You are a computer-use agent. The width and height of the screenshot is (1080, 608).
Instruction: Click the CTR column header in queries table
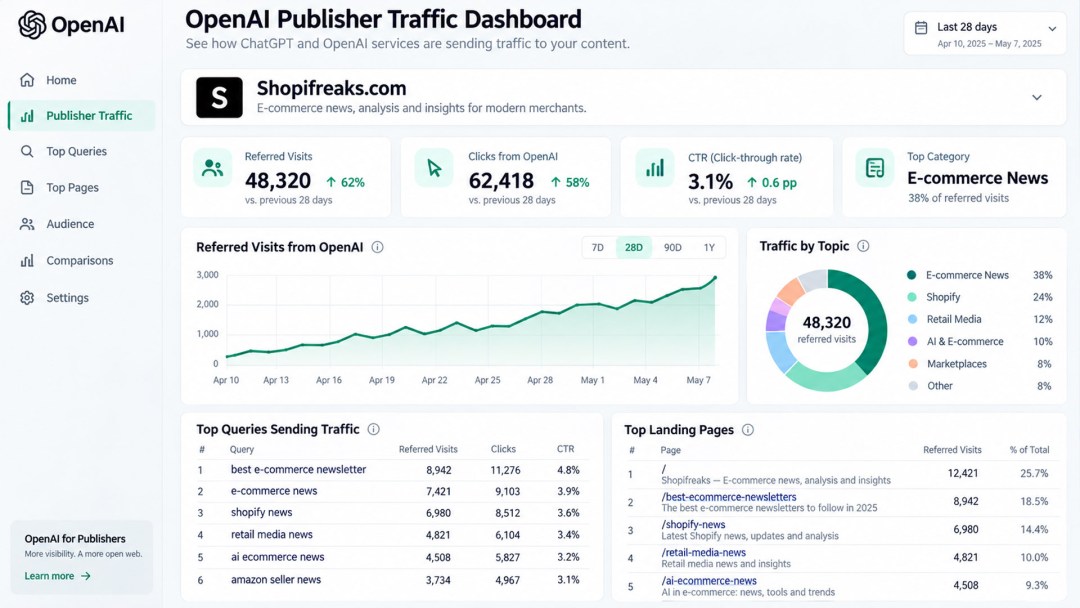click(565, 449)
